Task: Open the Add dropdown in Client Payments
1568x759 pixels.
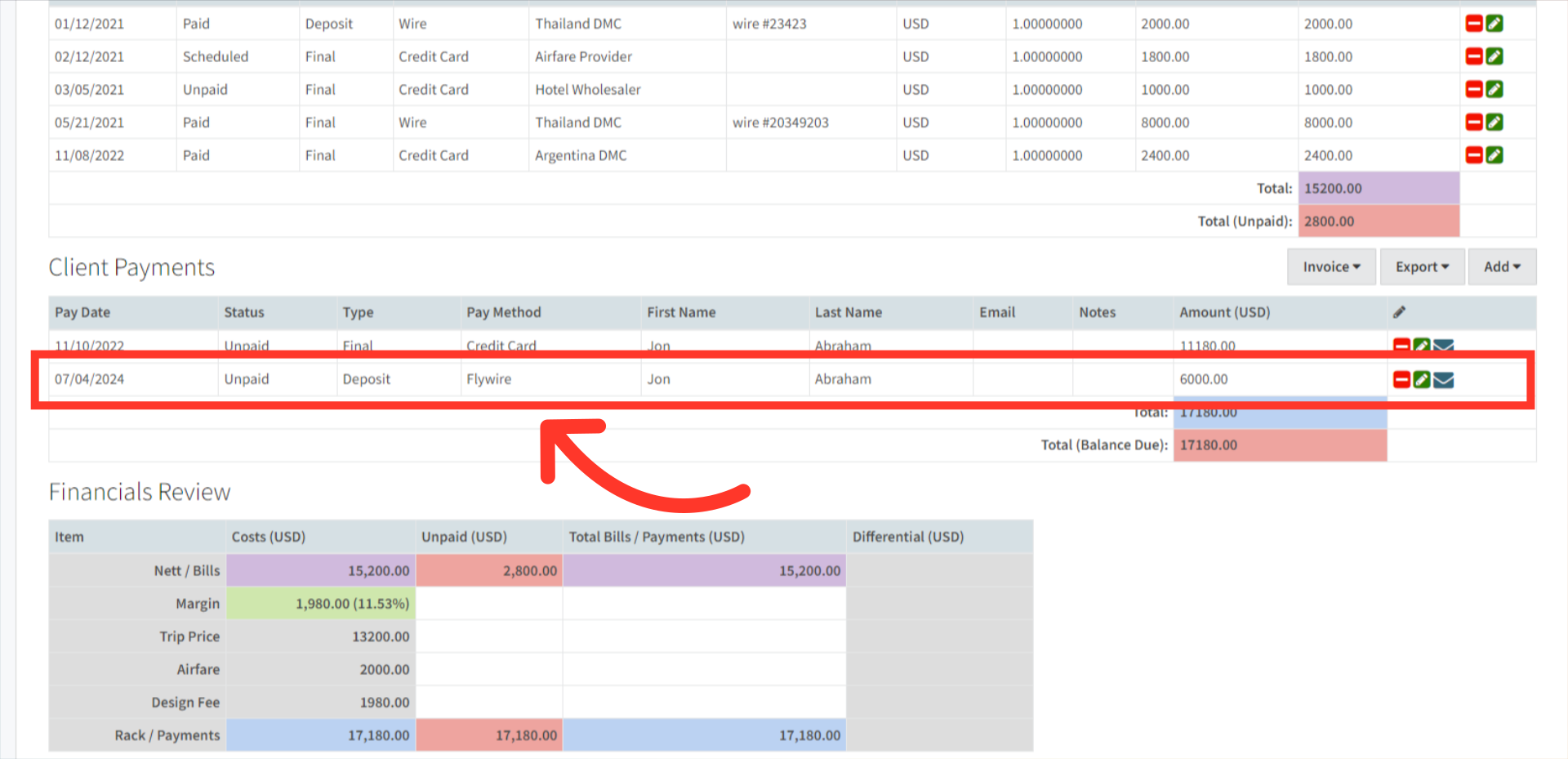Action: pos(1501,266)
